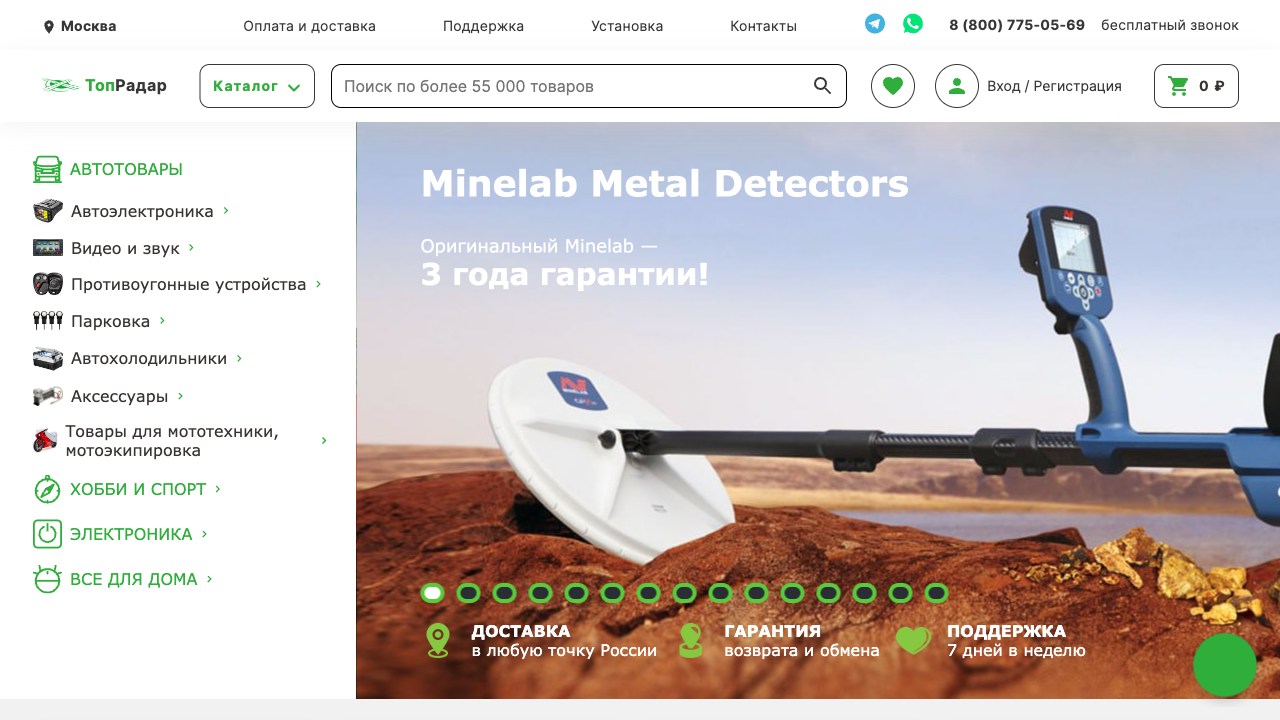Open the Контакты menu item
This screenshot has height=720, width=1280.
coord(763,26)
